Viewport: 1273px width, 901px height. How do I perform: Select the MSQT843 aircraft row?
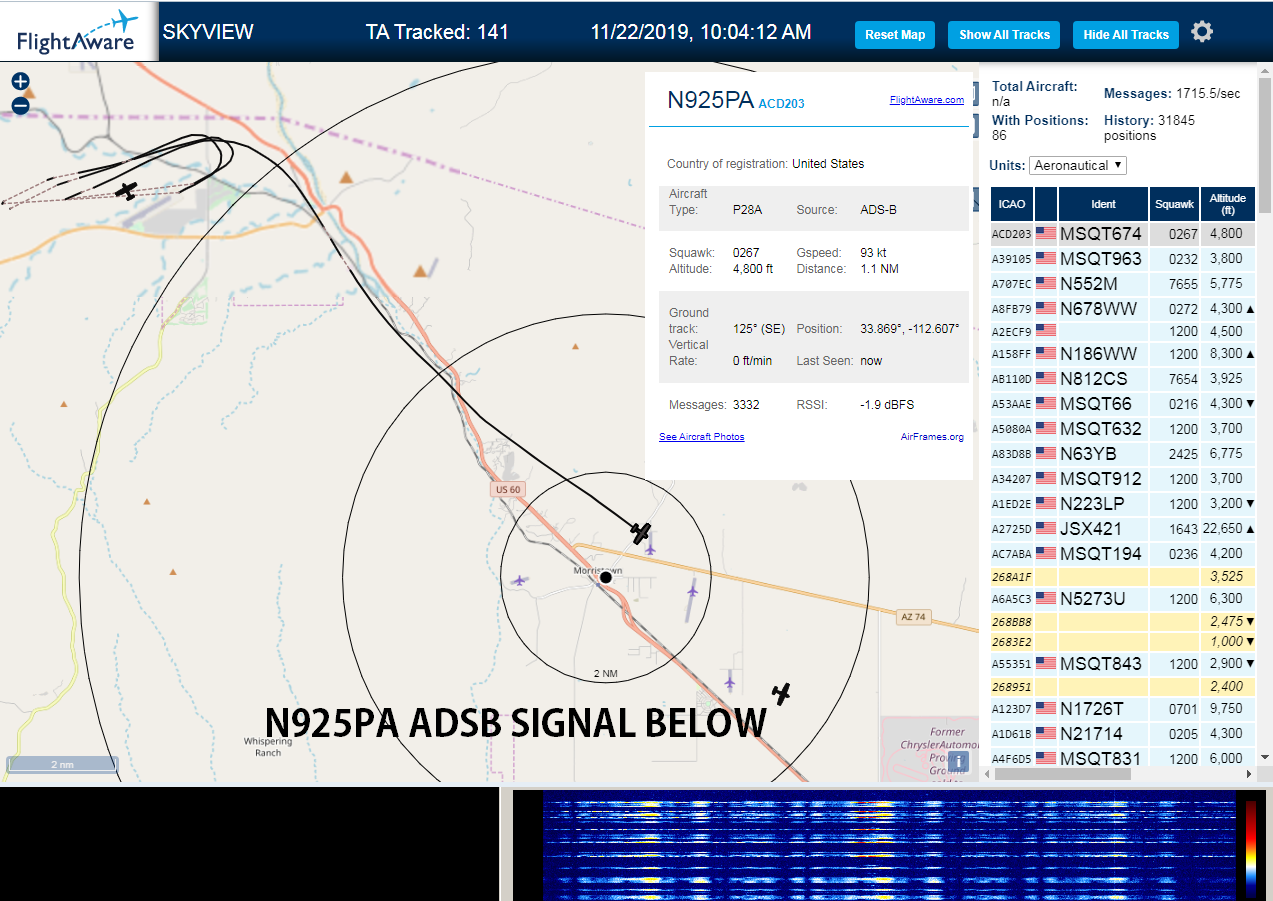click(1123, 664)
